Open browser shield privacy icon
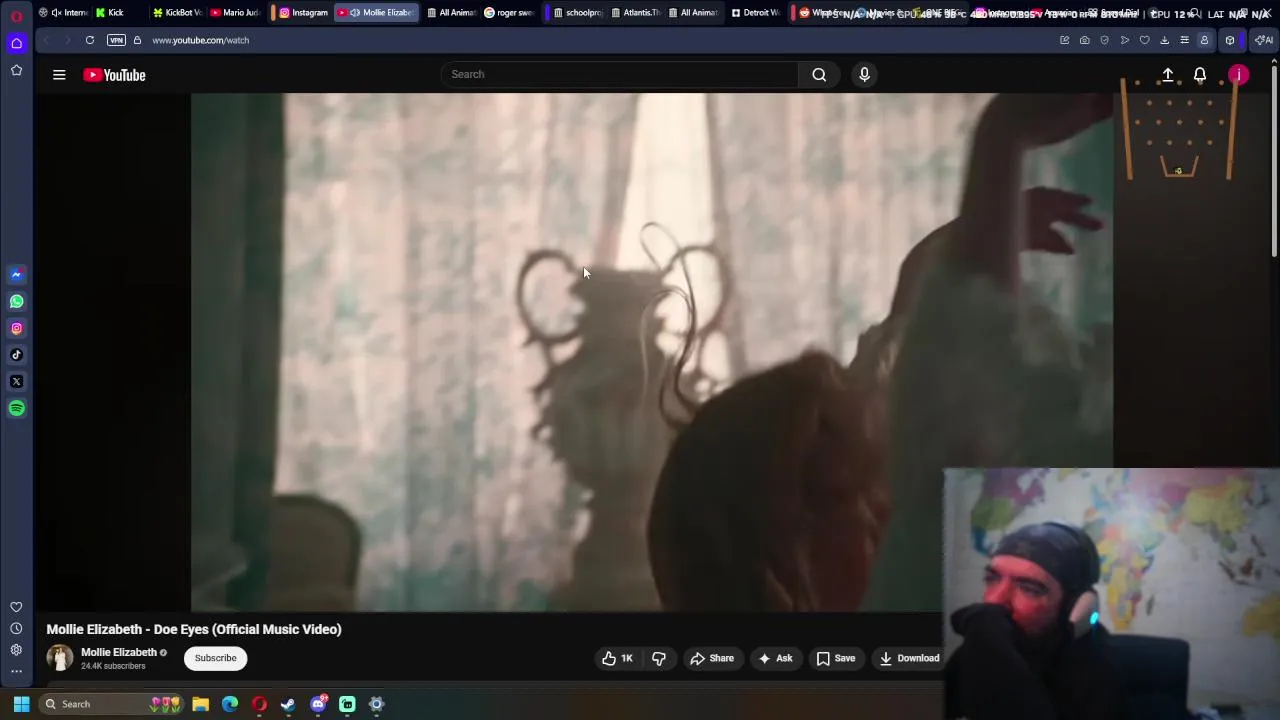 (1104, 40)
